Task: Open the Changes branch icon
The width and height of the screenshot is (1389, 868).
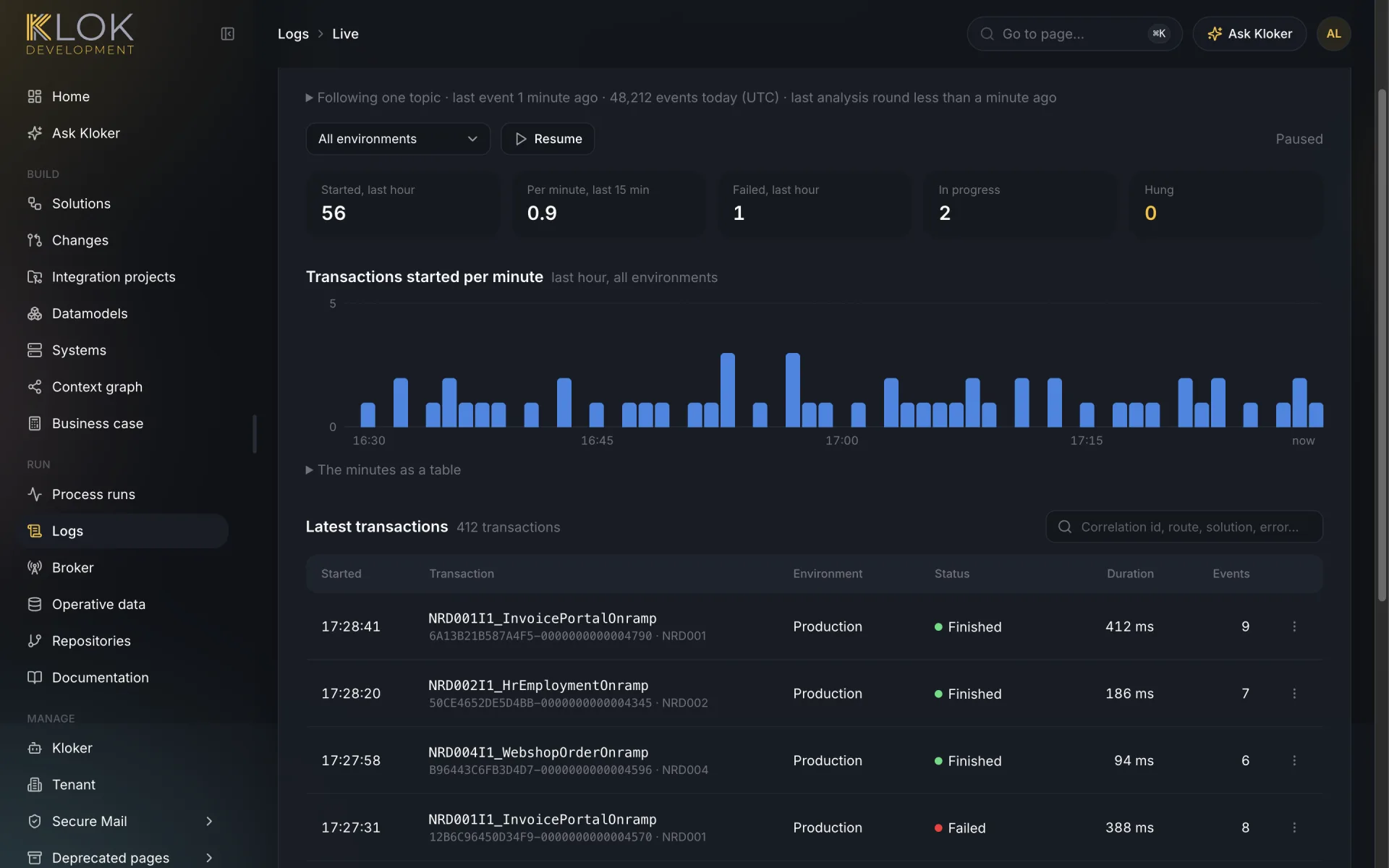Action: (35, 240)
